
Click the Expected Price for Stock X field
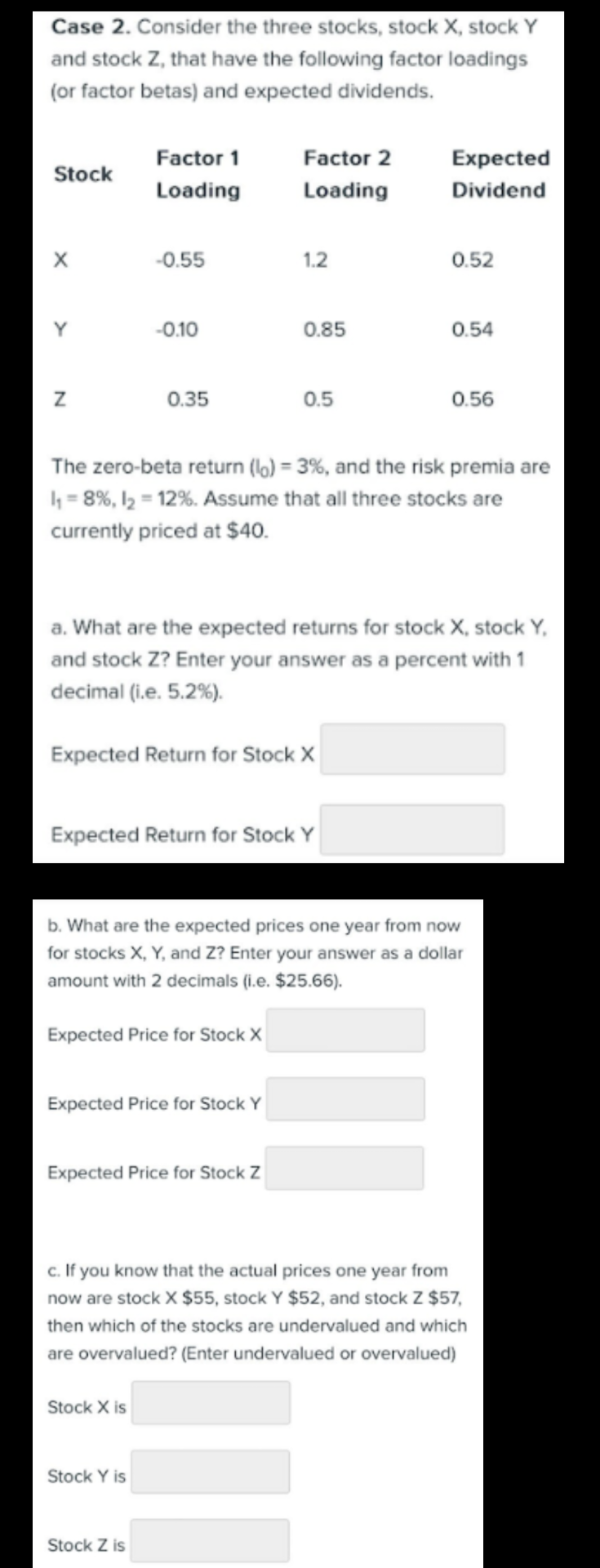coord(346,1031)
